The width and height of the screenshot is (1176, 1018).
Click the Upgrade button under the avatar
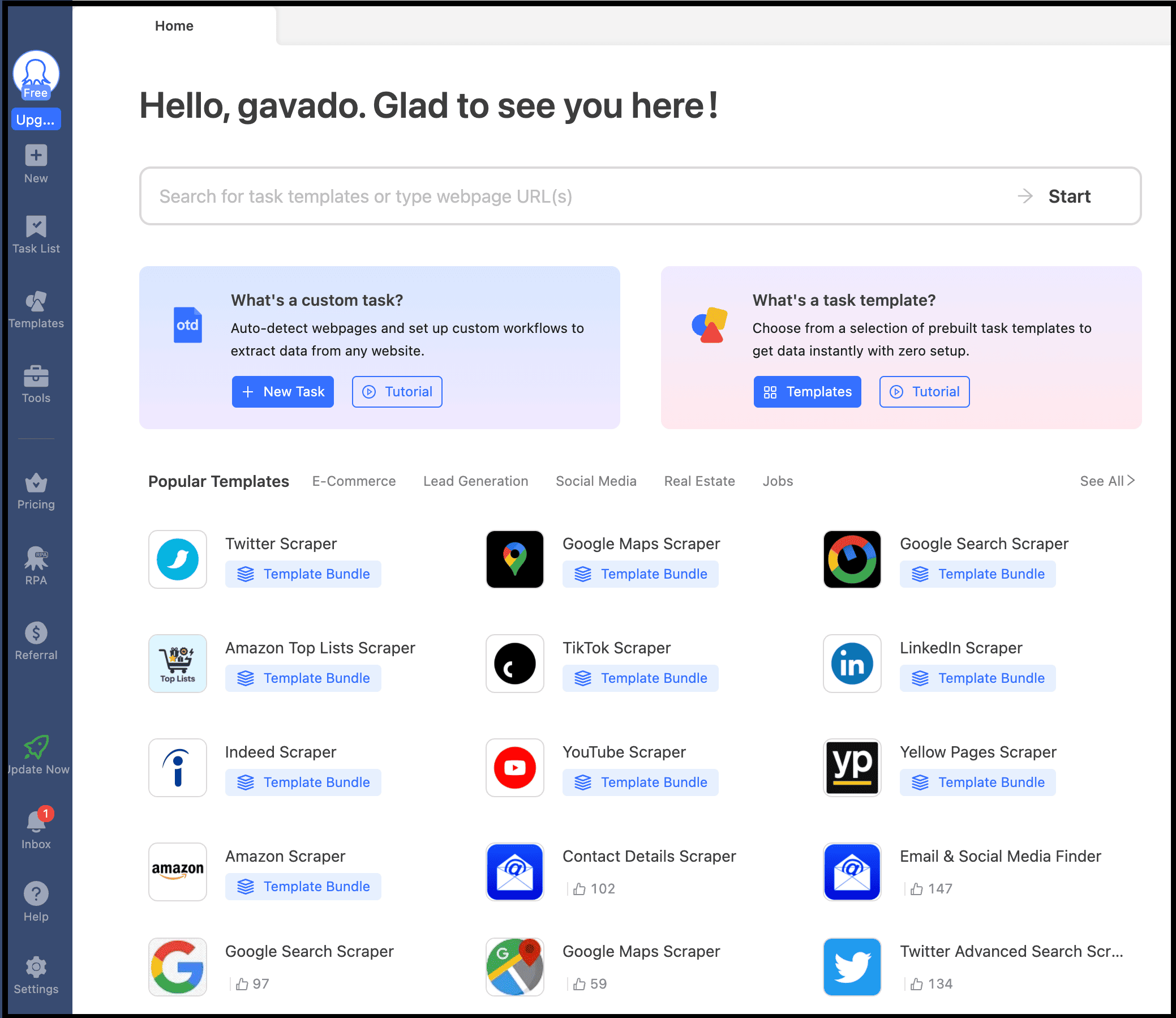click(x=36, y=119)
